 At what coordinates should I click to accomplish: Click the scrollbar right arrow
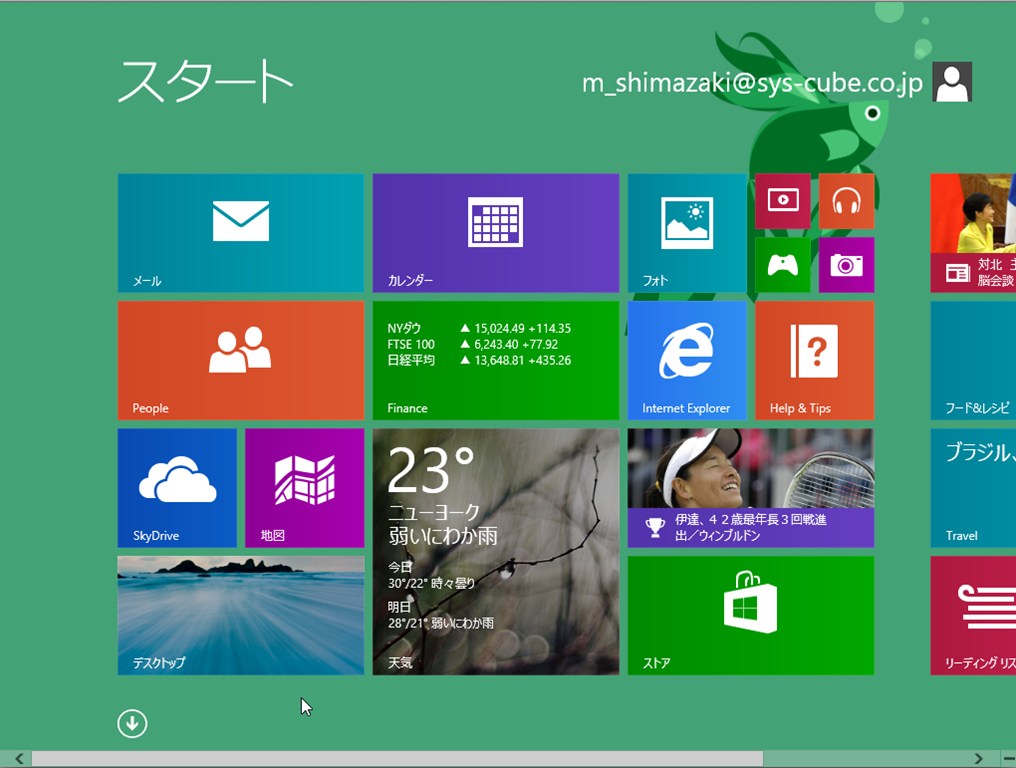pyautogui.click(x=978, y=758)
